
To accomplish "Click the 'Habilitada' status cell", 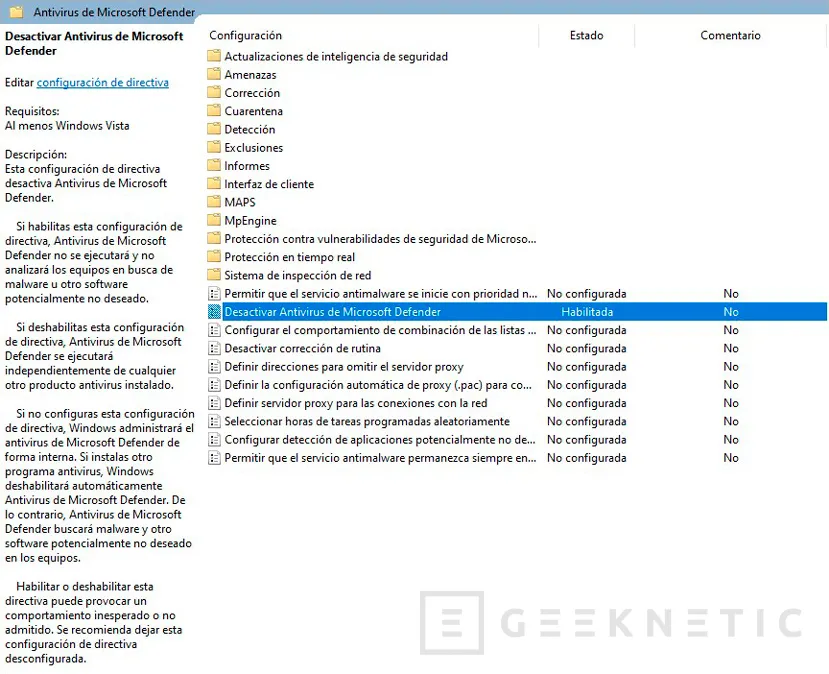I will coord(587,312).
